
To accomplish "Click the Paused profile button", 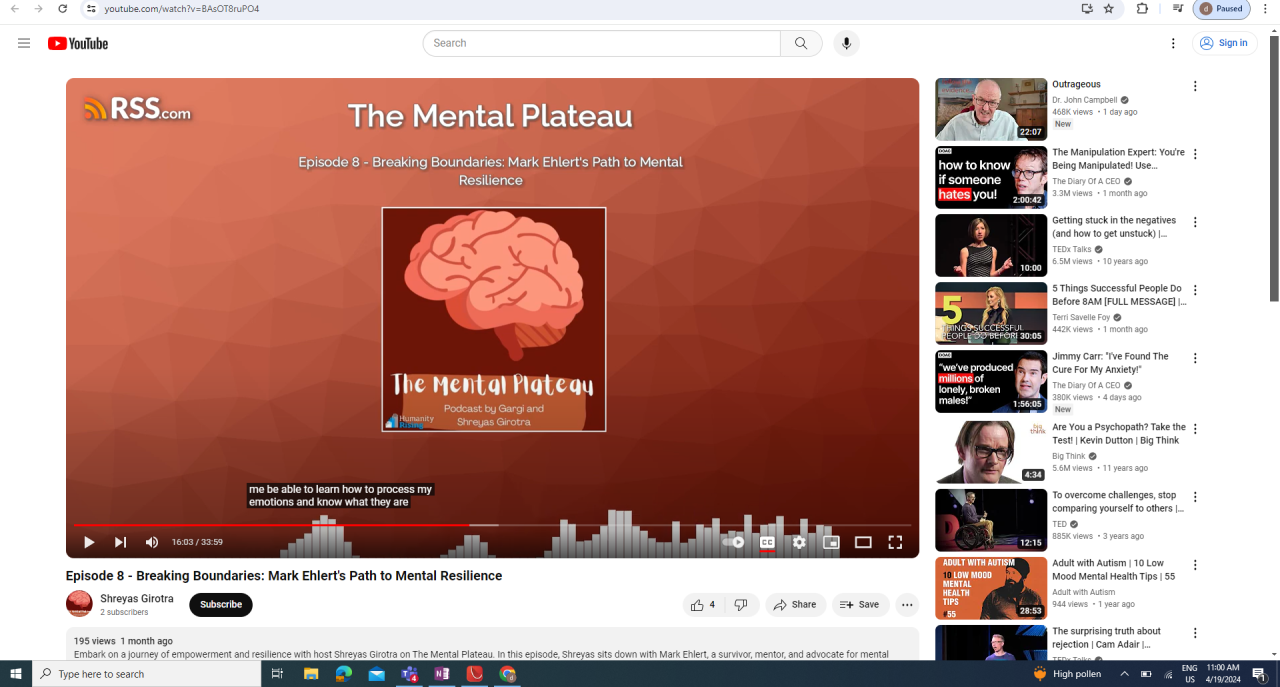I will (x=1222, y=9).
